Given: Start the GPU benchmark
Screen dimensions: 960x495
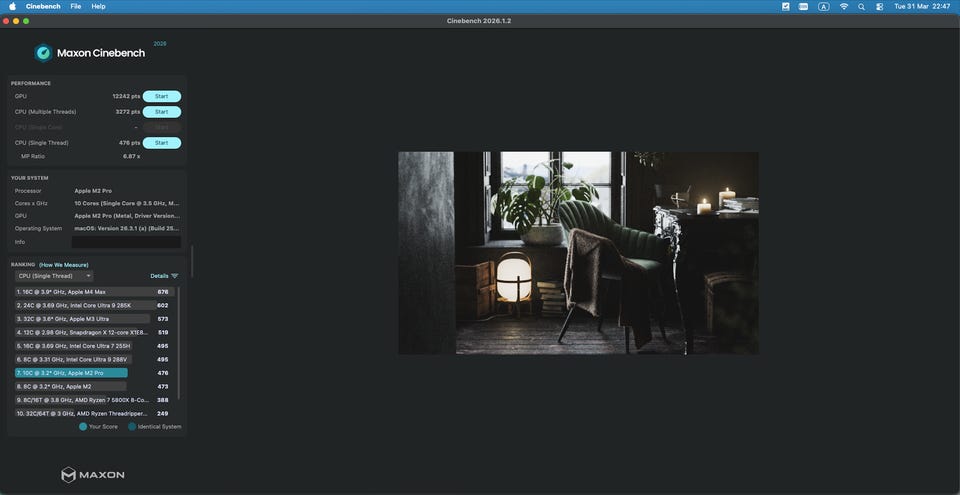Looking at the screenshot, I should tap(161, 96).
